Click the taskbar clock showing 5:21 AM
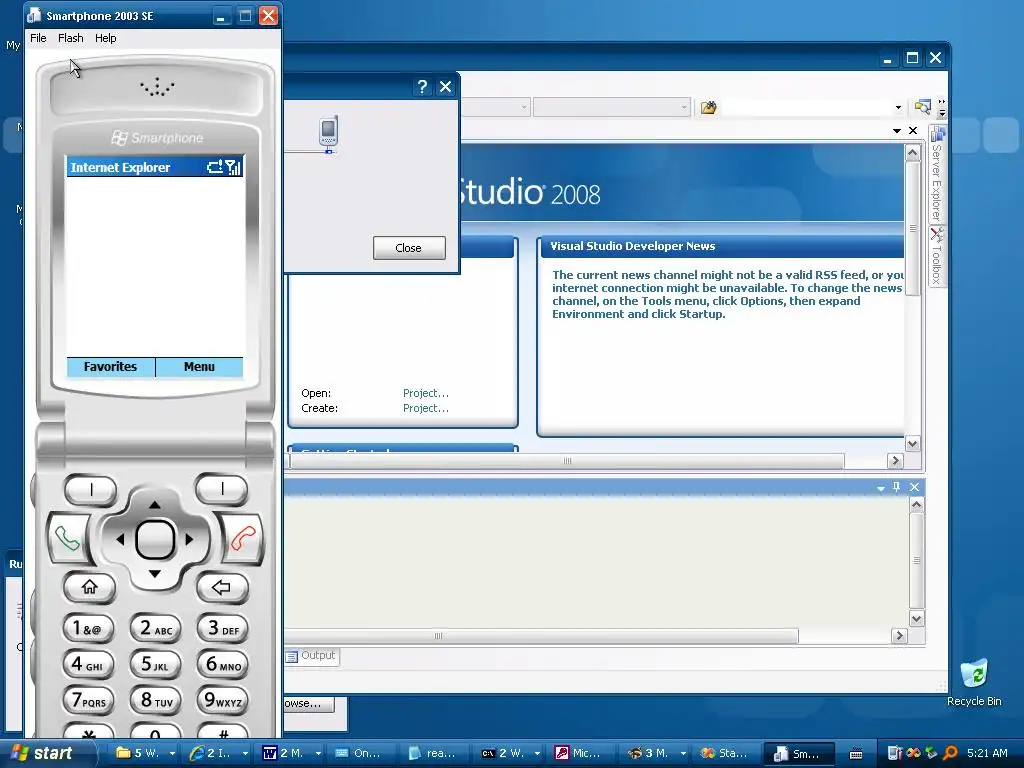This screenshot has width=1024, height=768. (987, 753)
